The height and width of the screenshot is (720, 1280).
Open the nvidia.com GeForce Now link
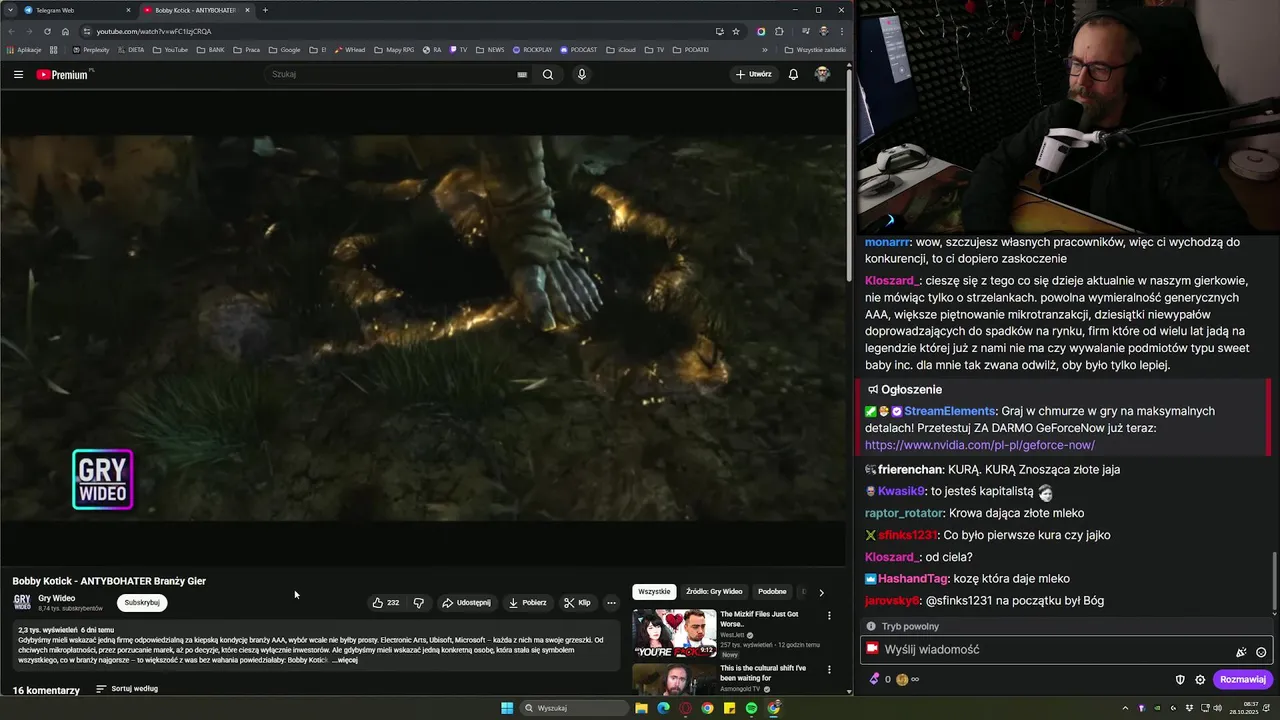979,445
